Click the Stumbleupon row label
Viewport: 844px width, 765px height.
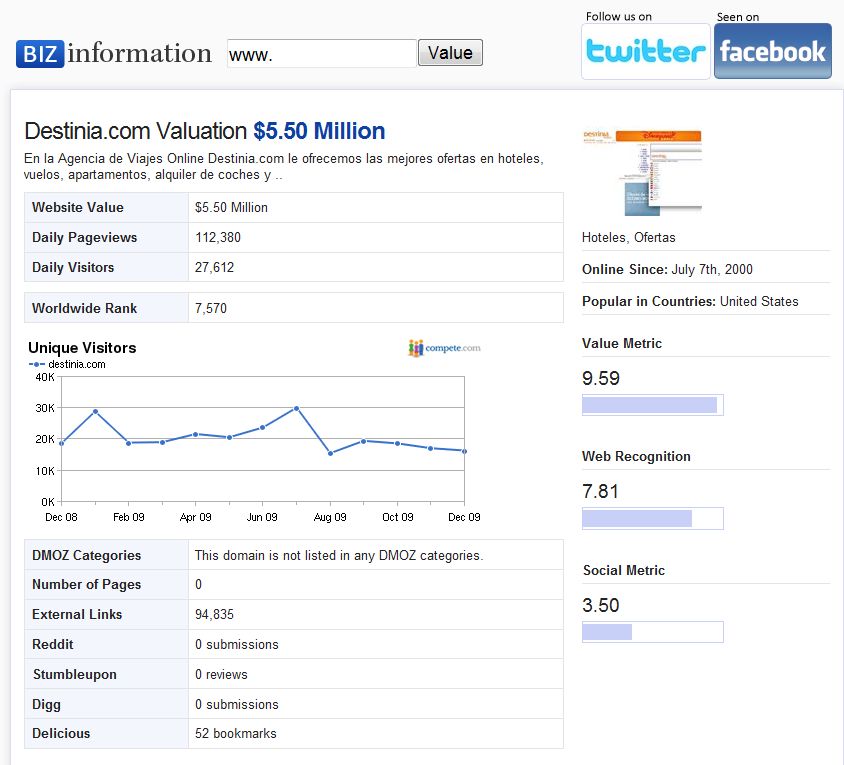(x=75, y=675)
